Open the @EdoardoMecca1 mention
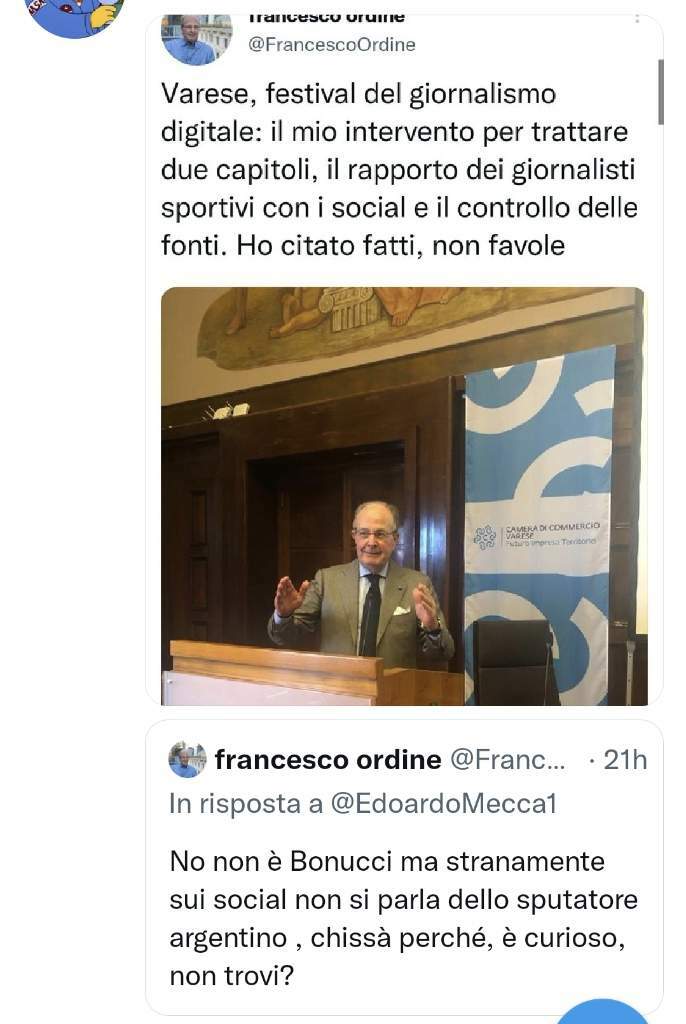Image resolution: width=686 pixels, height=1024 pixels. [x=443, y=803]
